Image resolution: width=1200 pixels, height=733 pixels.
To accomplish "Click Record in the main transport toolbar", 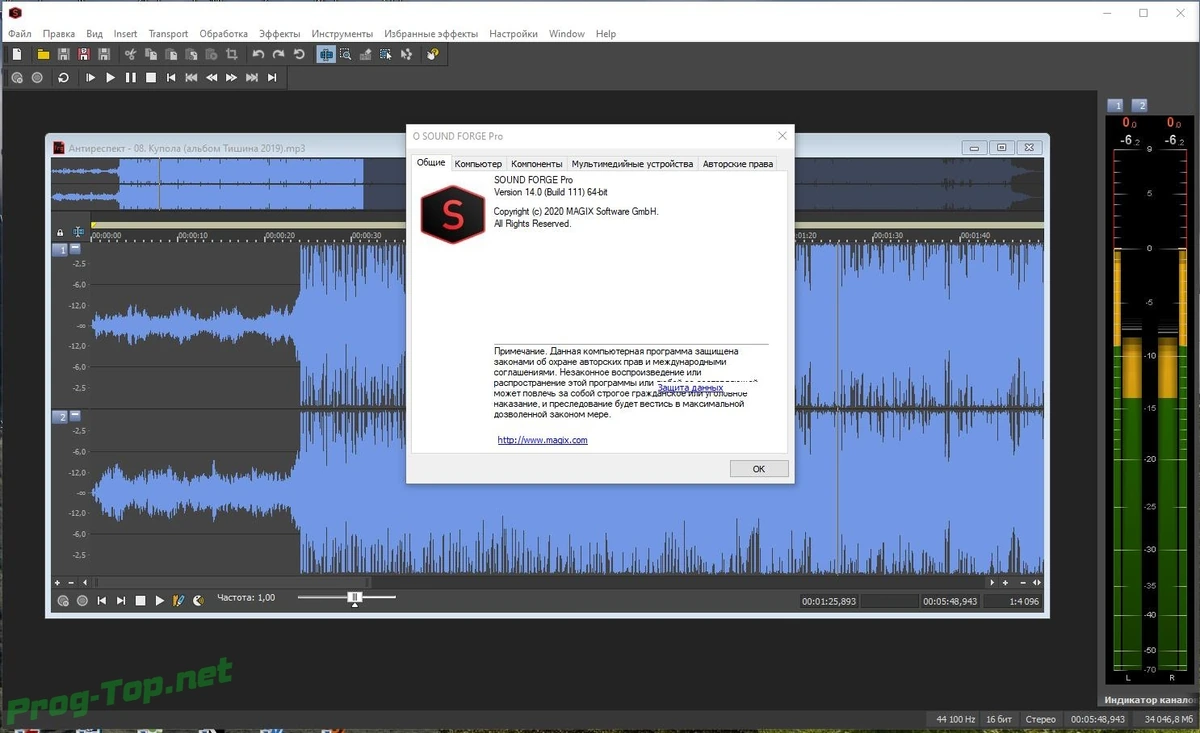I will [37, 77].
